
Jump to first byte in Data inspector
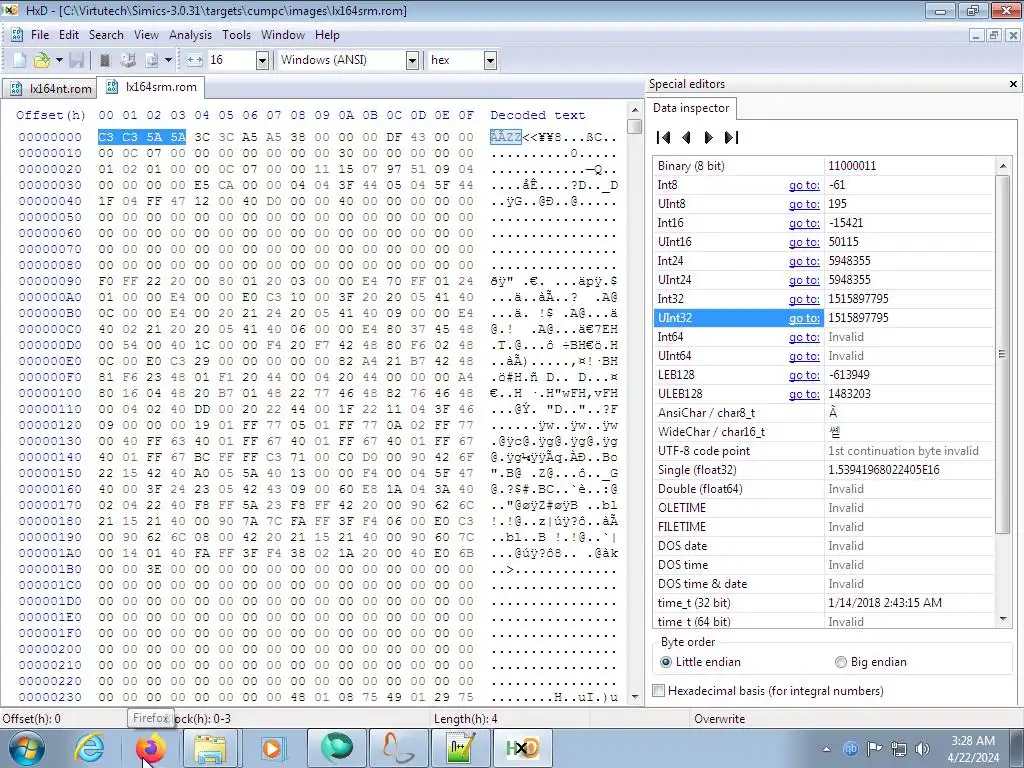point(664,137)
